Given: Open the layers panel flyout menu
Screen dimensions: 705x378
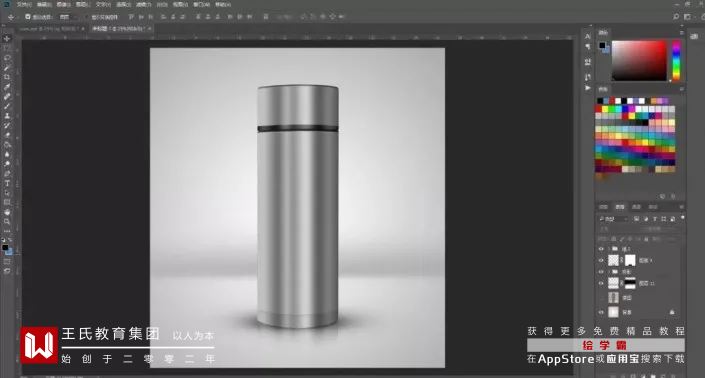Looking at the screenshot, I should click(682, 207).
